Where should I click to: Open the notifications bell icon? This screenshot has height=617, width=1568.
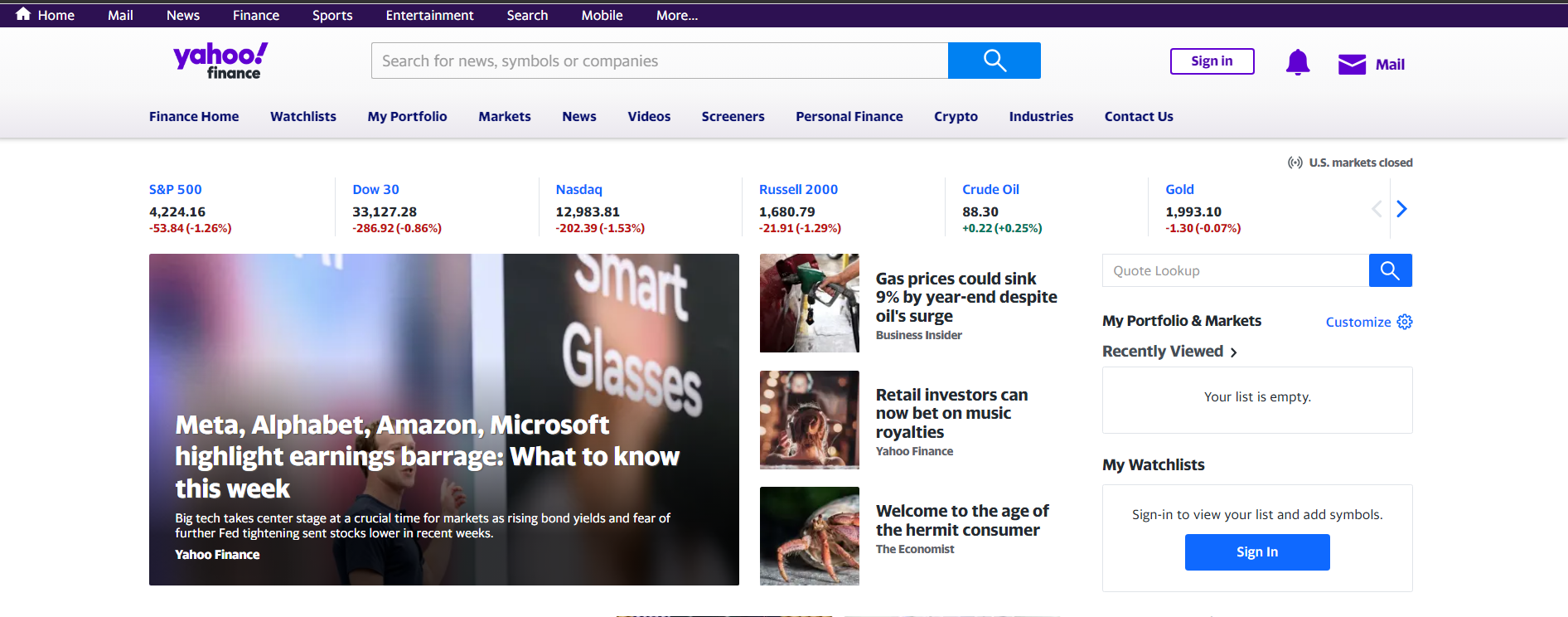coord(1298,62)
